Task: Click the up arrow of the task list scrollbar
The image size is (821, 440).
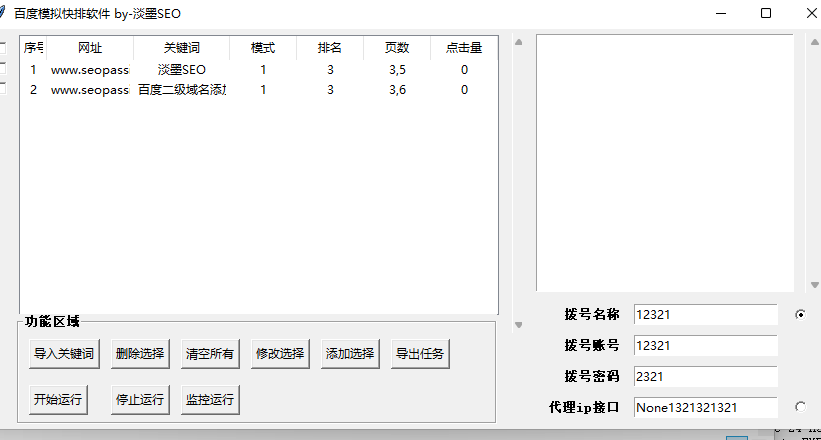Action: 518,42
